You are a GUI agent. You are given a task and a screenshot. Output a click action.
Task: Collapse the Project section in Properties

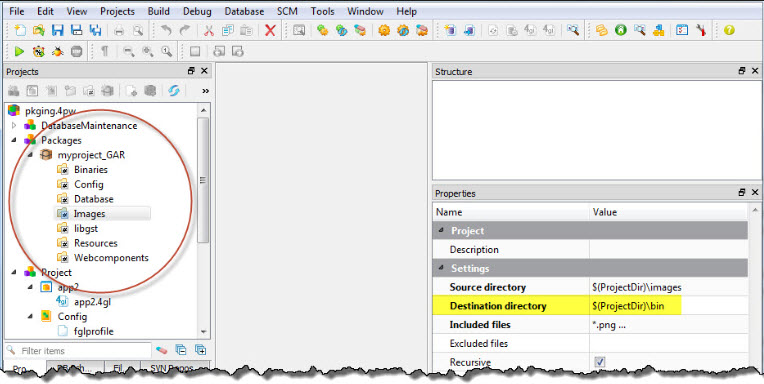point(441,230)
